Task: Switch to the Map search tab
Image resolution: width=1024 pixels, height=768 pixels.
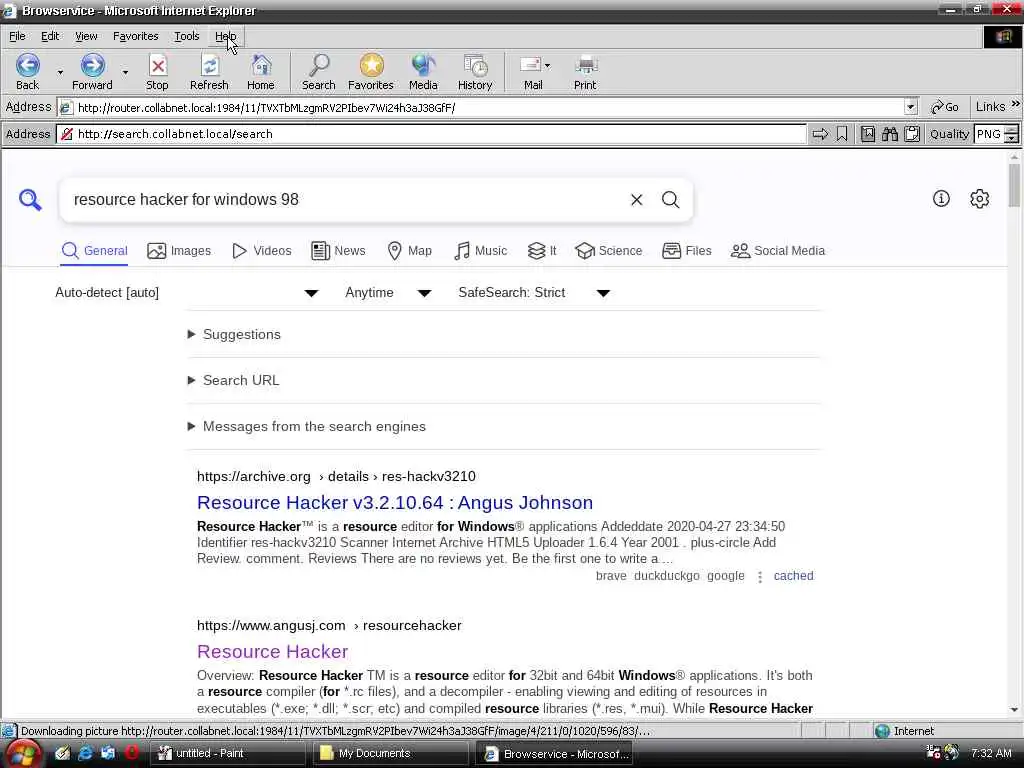Action: [x=409, y=251]
